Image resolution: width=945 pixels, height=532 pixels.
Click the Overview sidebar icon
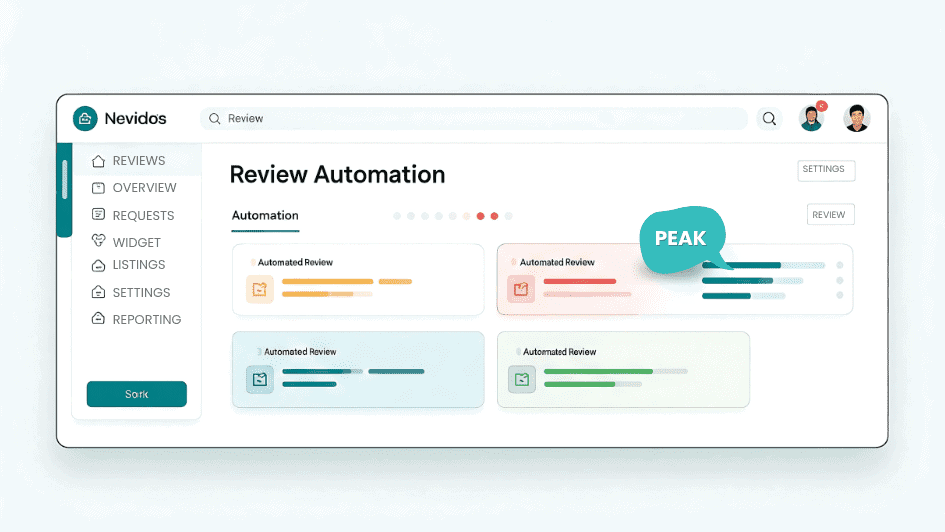(x=98, y=188)
